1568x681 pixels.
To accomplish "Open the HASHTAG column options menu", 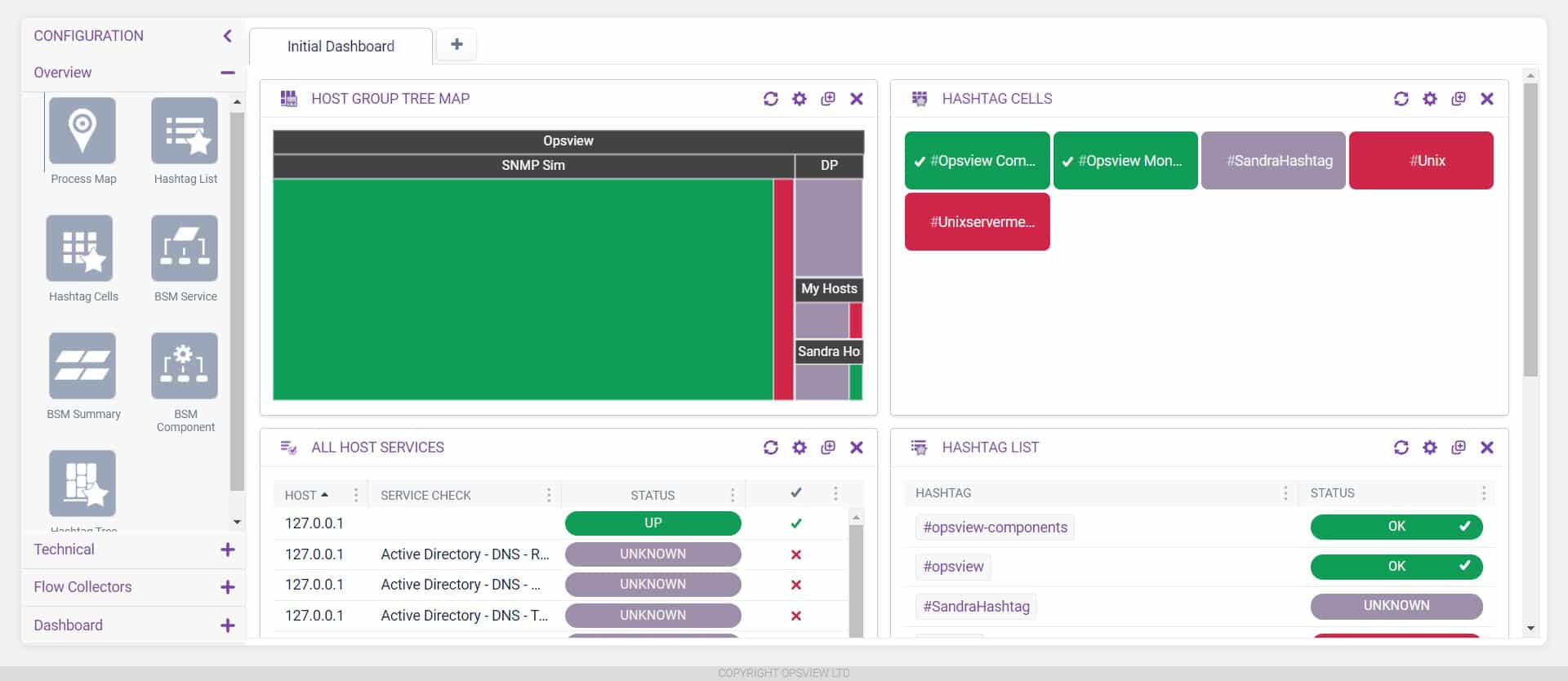I will 1285,493.
